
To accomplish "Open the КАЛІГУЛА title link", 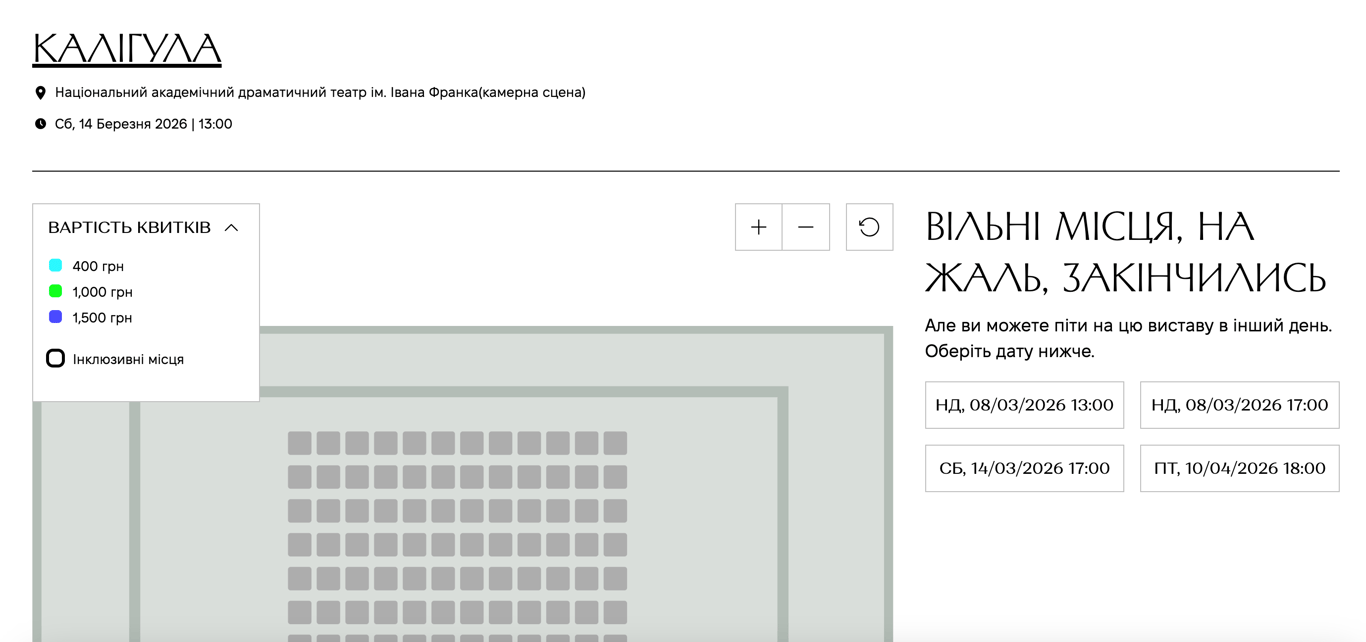I will tap(127, 48).
